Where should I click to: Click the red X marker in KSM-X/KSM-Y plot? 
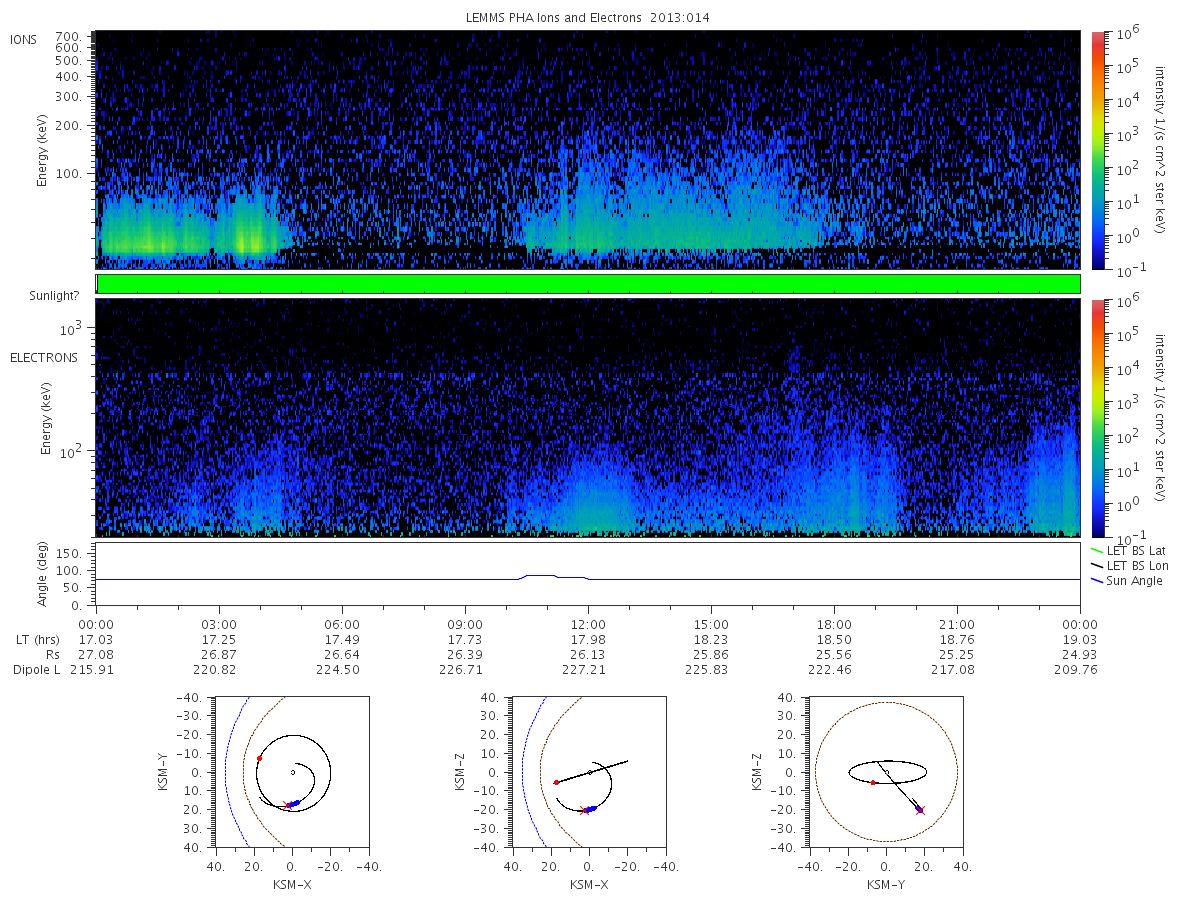288,805
